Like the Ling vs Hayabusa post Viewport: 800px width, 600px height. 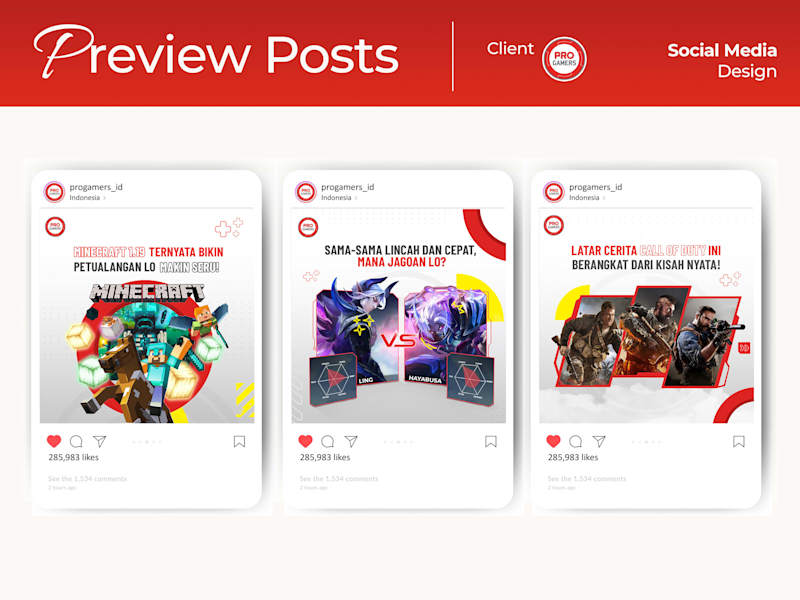coord(305,441)
